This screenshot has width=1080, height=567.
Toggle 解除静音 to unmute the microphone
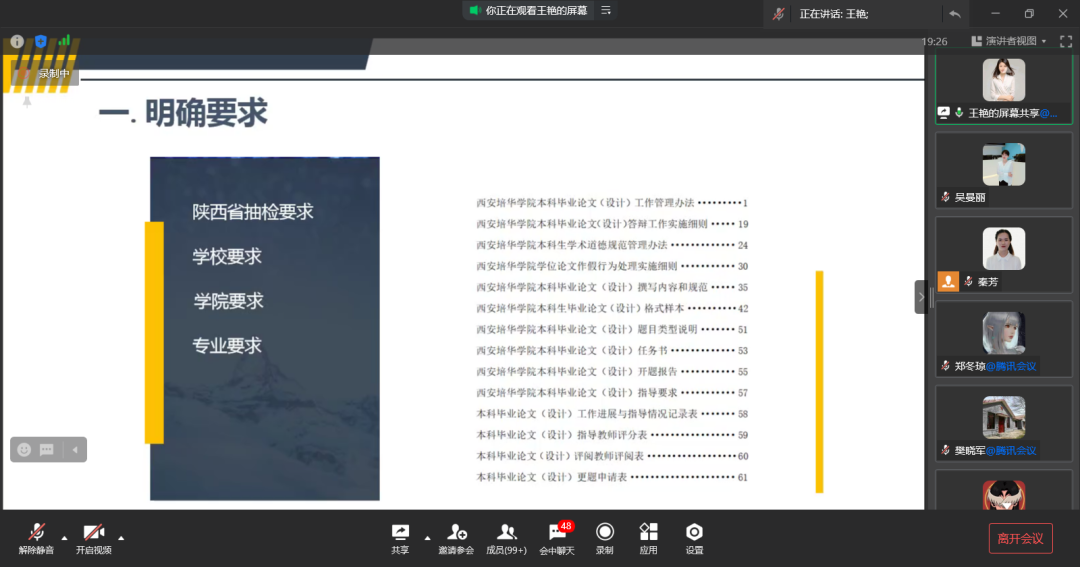pyautogui.click(x=37, y=533)
